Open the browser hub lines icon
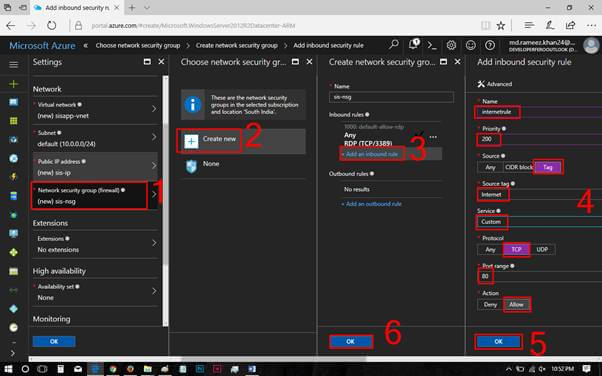602x376 pixels. (529, 25)
